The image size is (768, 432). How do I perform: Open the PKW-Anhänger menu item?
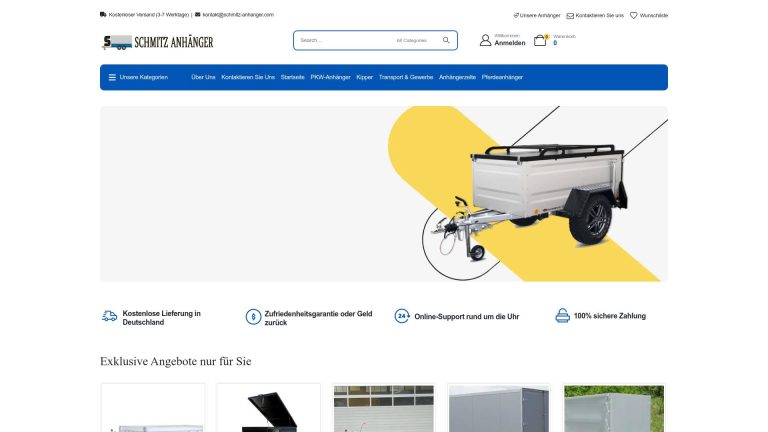[330, 77]
